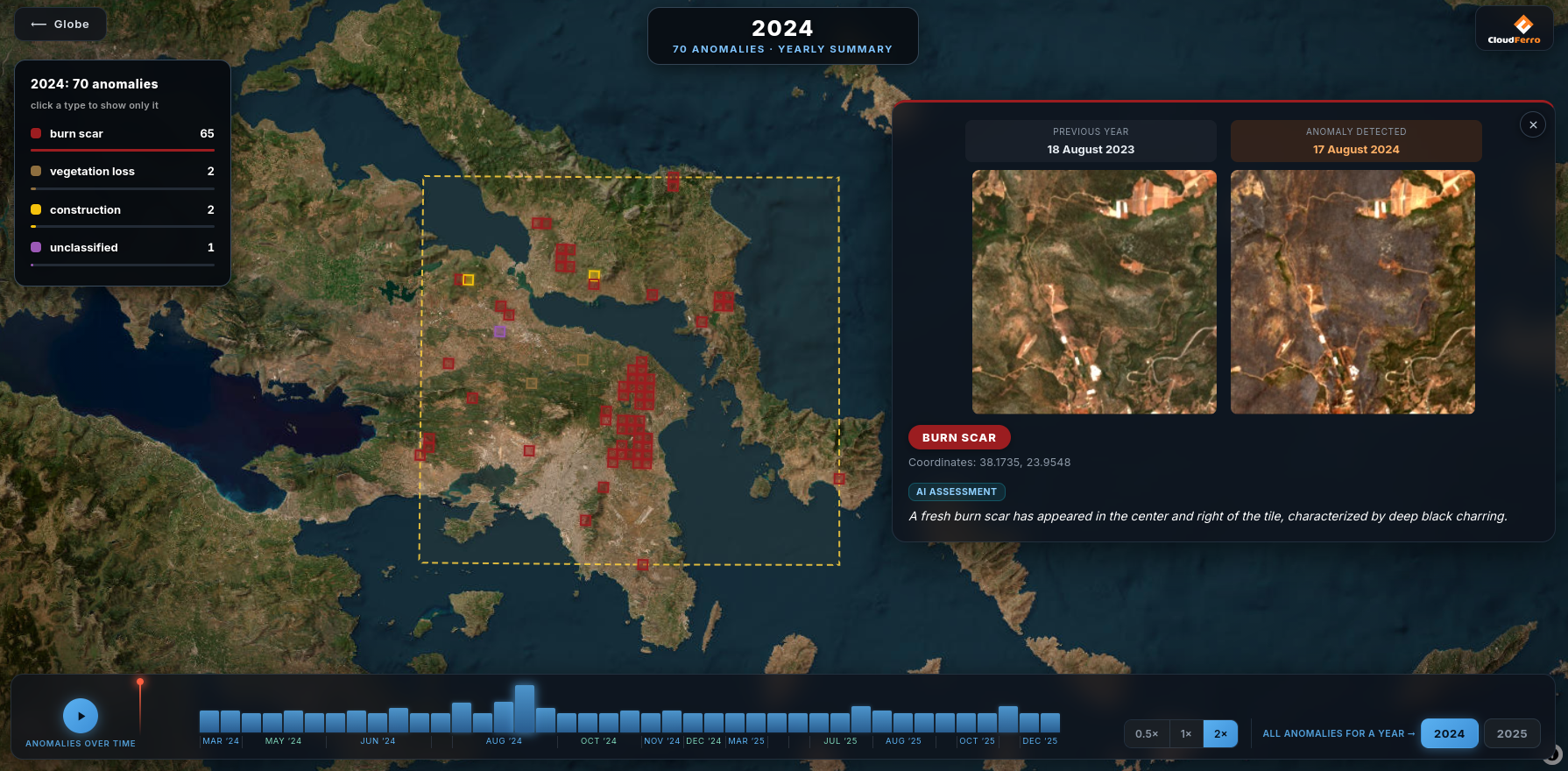Click the "JUL '25" timeline label
This screenshot has height=771, width=1568.
(840, 741)
